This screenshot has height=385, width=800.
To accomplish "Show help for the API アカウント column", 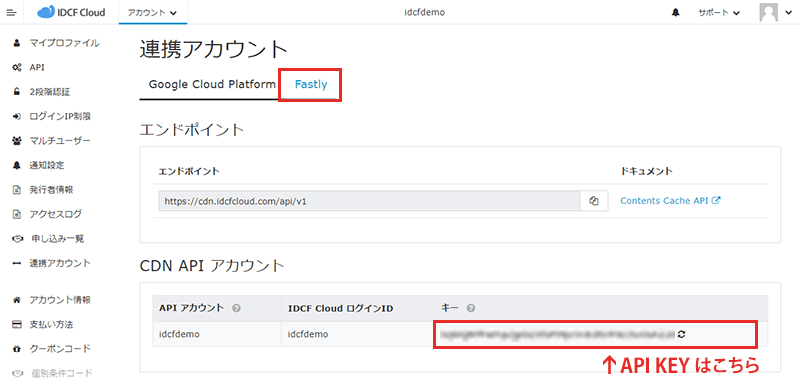I will click(x=236, y=308).
